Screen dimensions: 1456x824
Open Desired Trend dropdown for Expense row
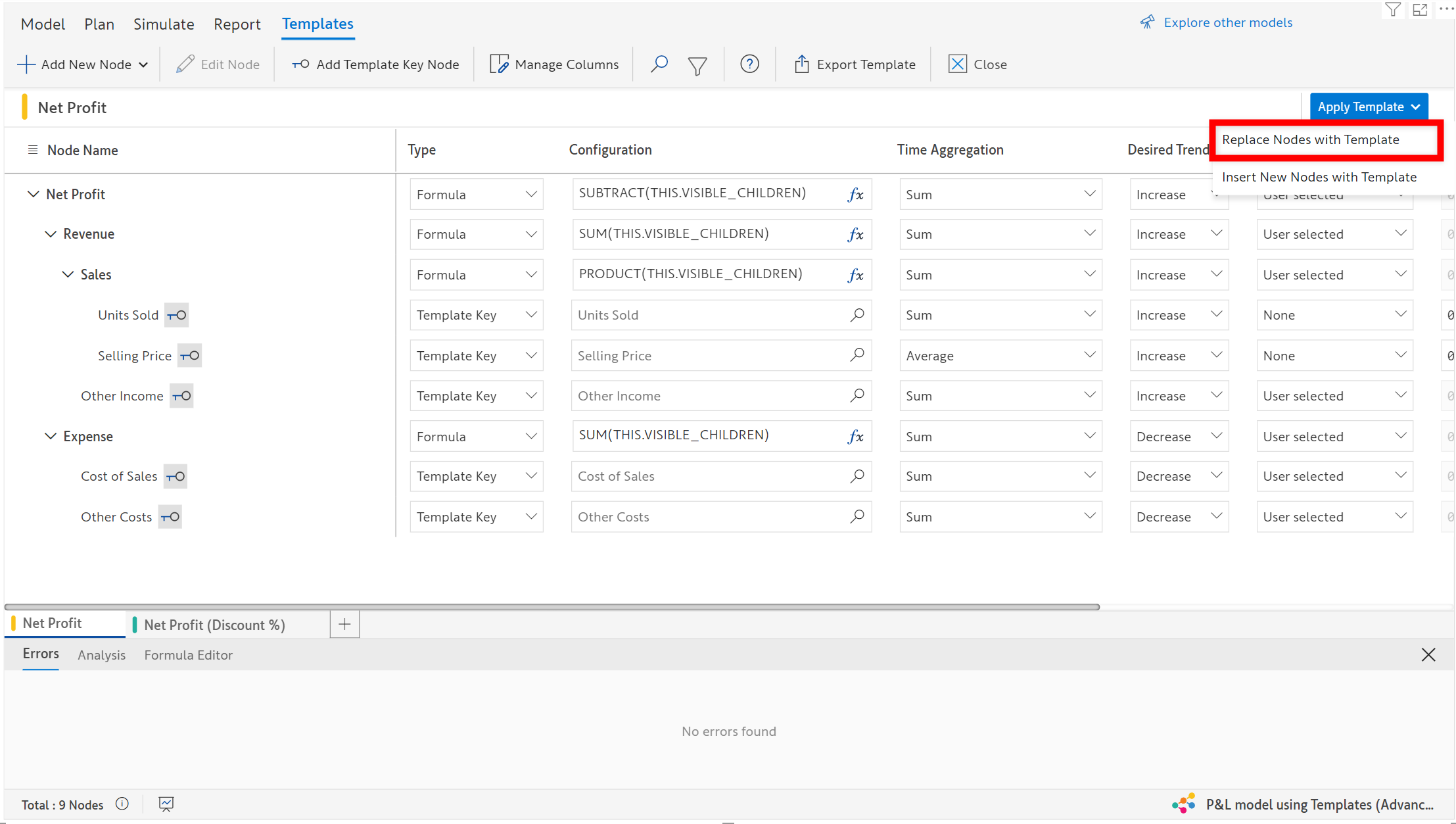point(1179,437)
